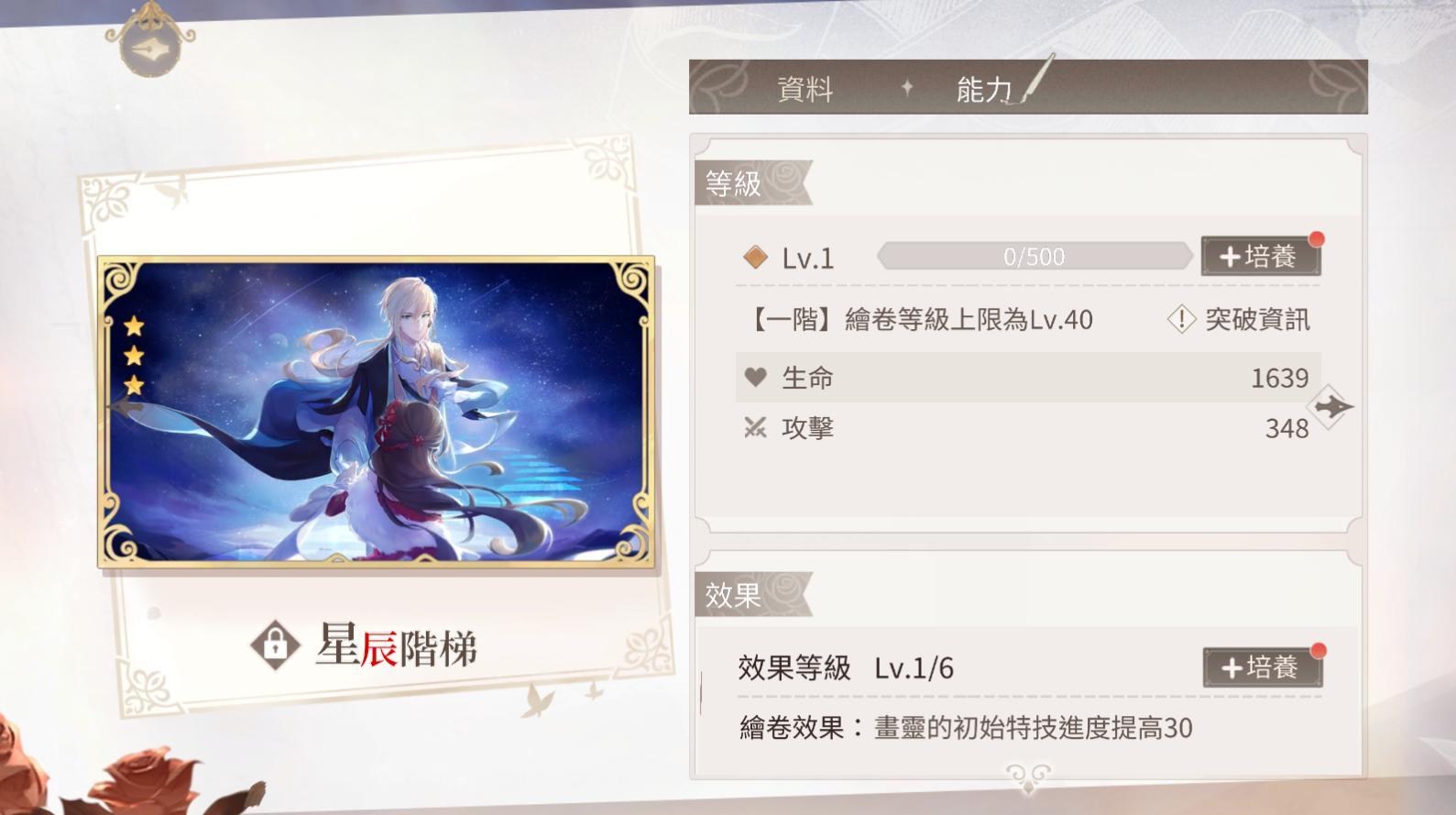
Task: Click the crossed swords 攻擊 icon
Action: (755, 427)
